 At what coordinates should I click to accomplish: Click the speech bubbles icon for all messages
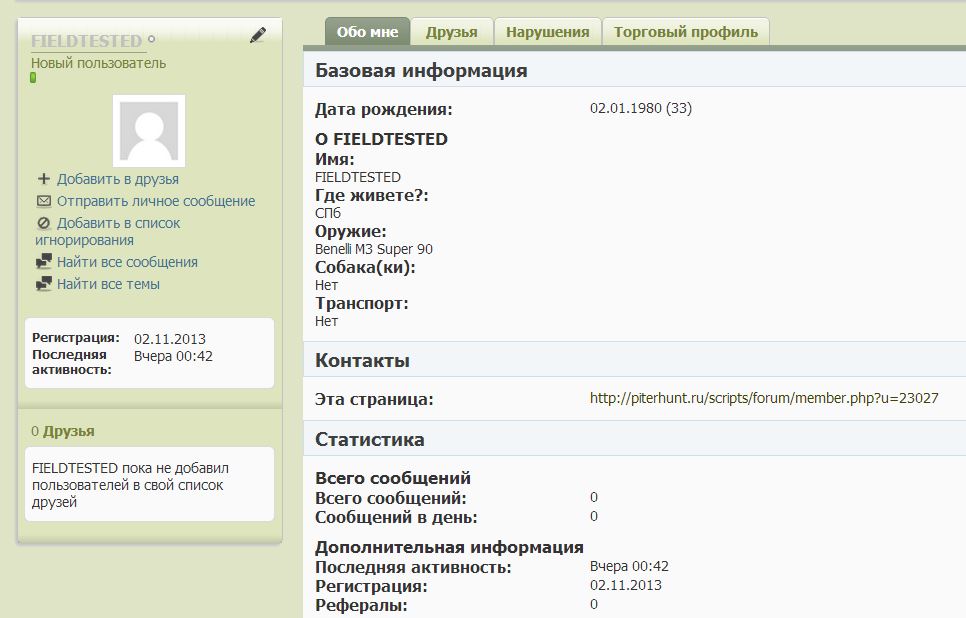point(43,262)
